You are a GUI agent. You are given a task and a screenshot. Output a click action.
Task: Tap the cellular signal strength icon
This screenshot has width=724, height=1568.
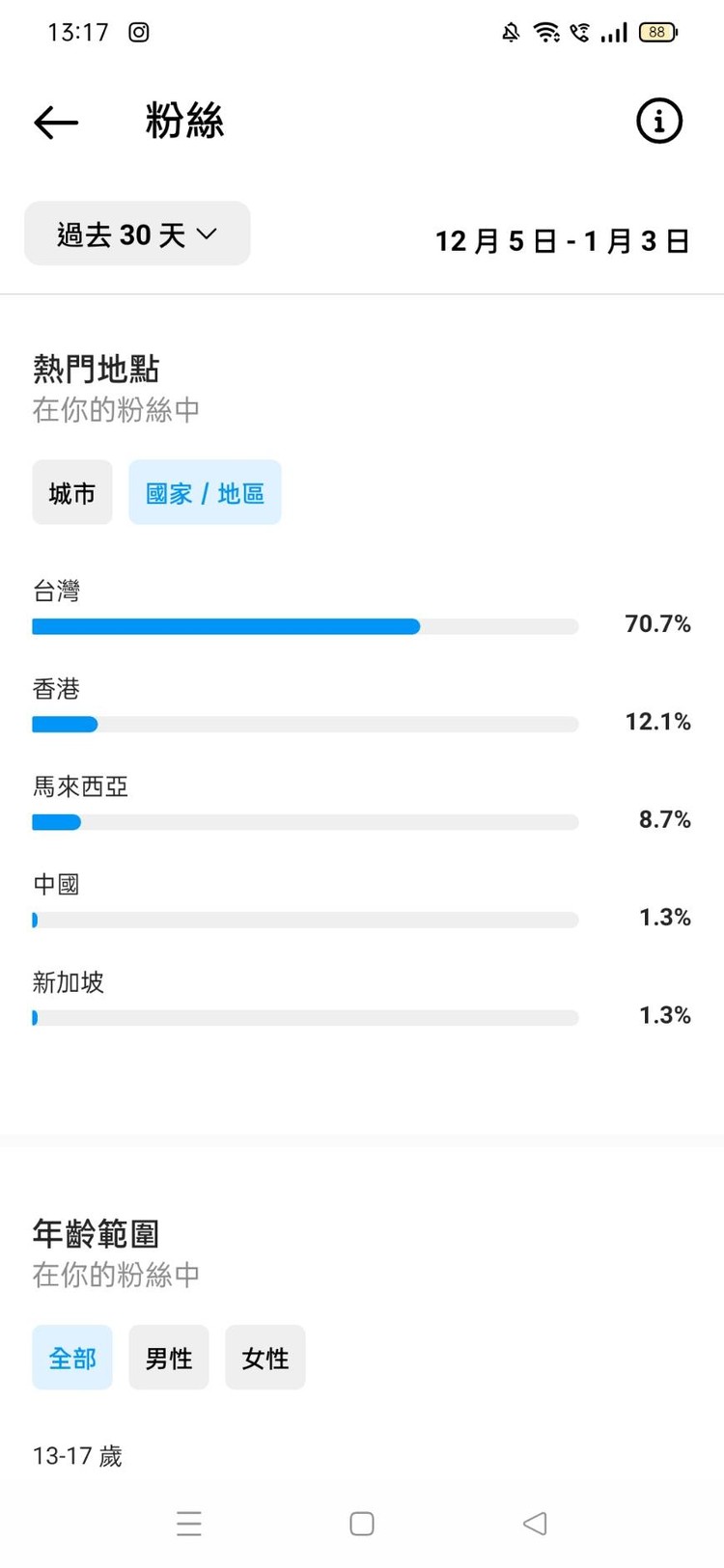point(614,32)
